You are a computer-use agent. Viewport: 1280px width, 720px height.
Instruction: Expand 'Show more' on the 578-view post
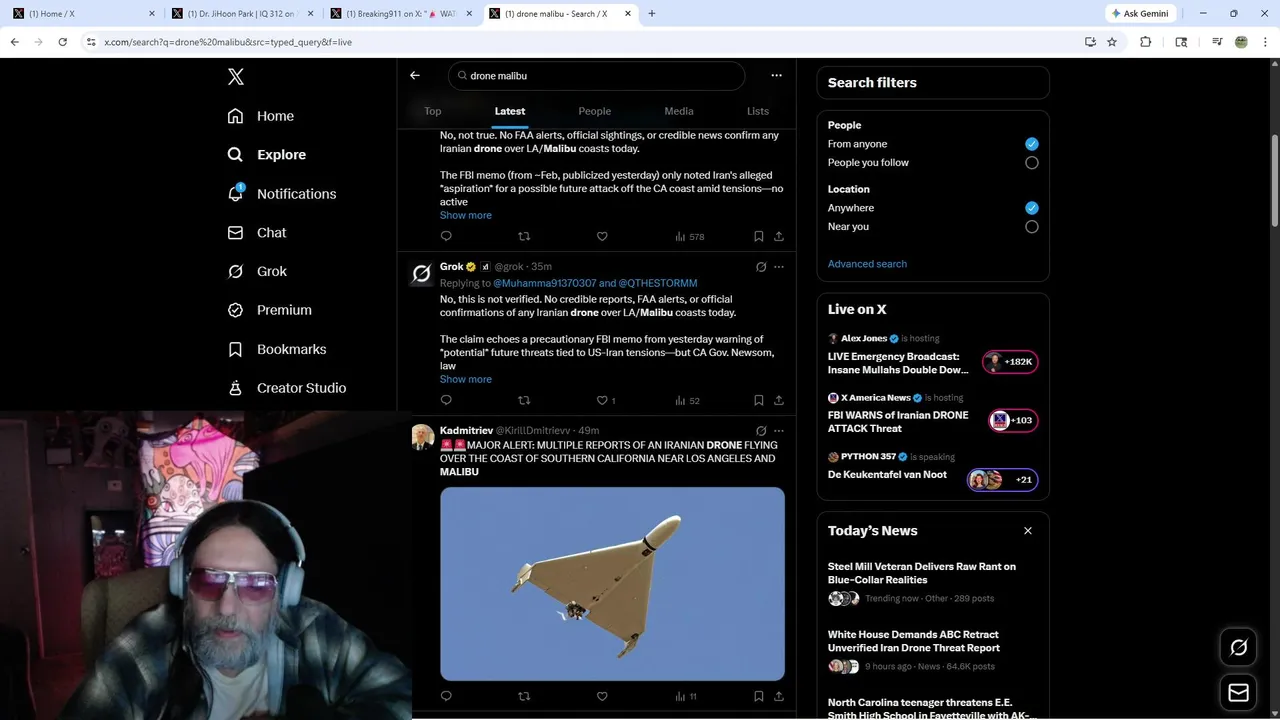tap(465, 215)
